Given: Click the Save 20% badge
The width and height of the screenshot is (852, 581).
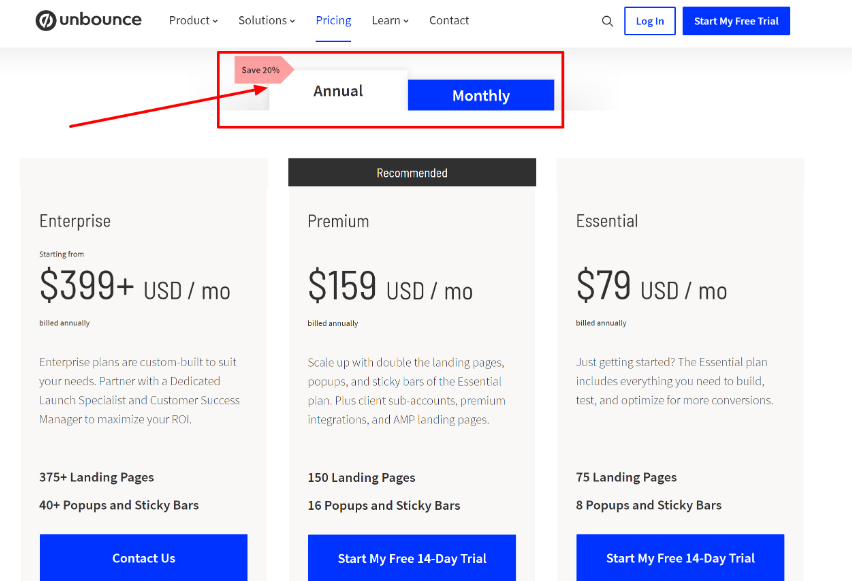Looking at the screenshot, I should point(262,70).
